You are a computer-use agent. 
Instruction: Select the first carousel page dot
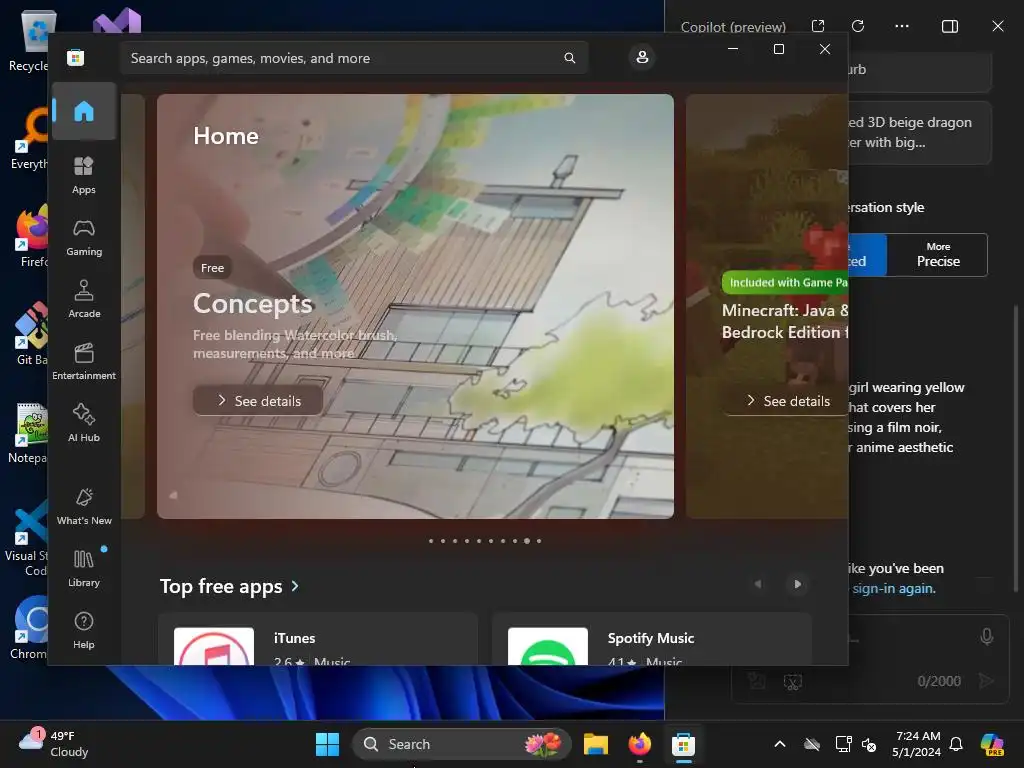[431, 541]
